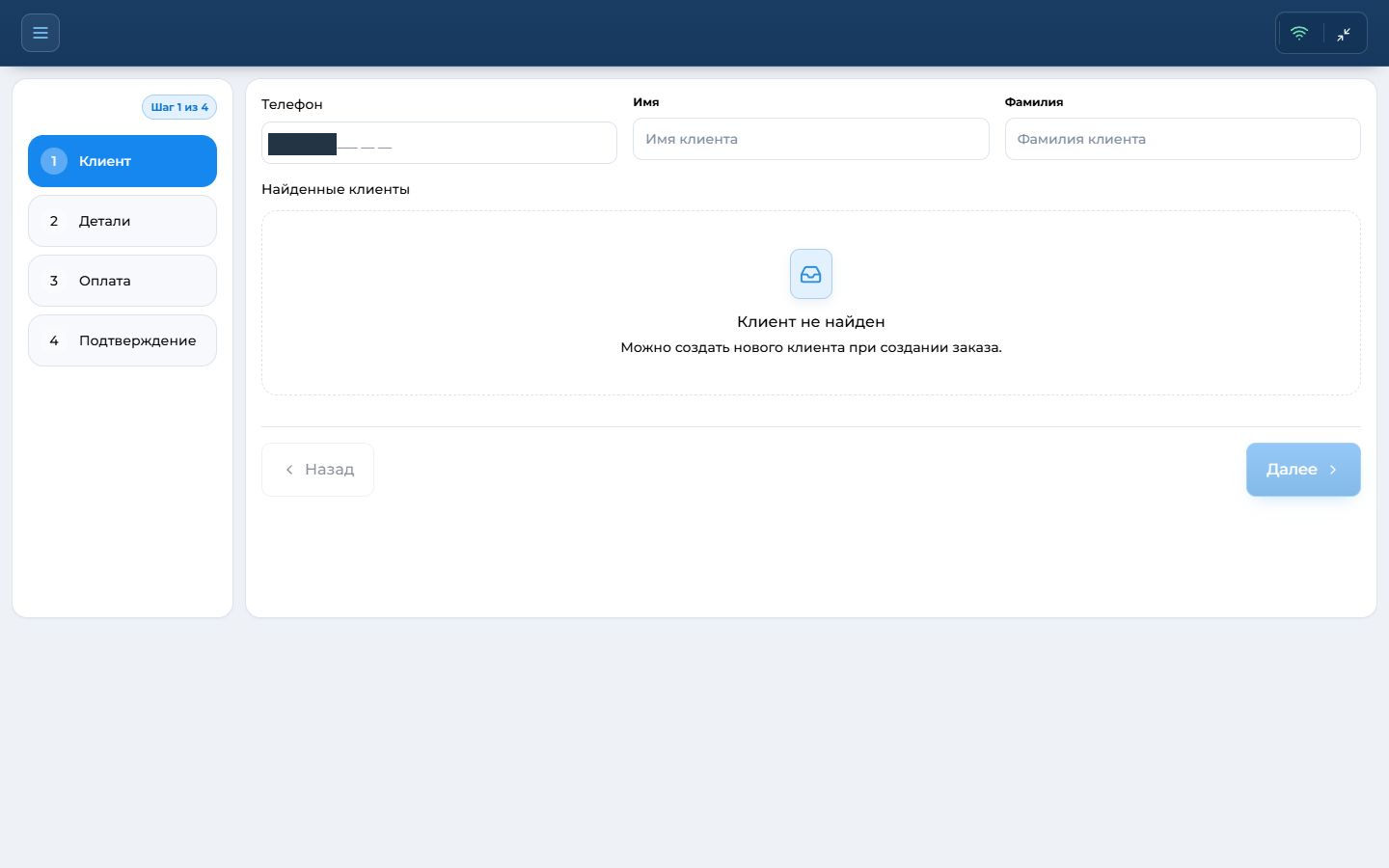This screenshot has height=868, width=1389.
Task: Focus the Телефон input field
Action: point(439,143)
